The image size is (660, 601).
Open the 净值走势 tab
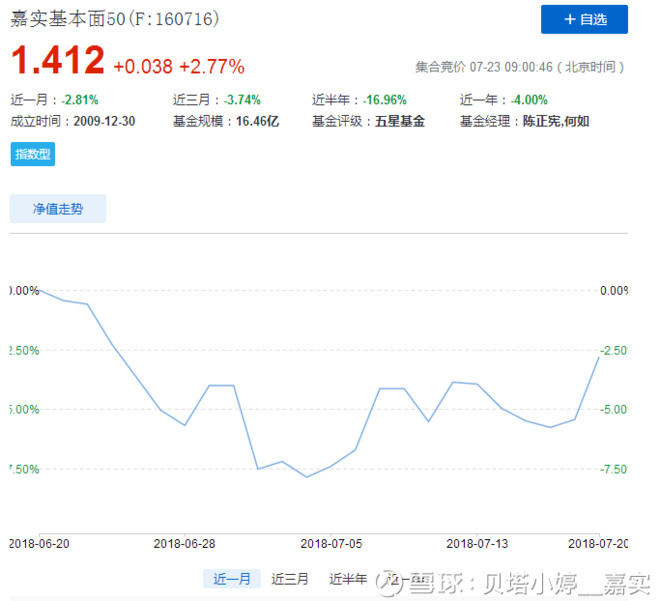(x=58, y=209)
